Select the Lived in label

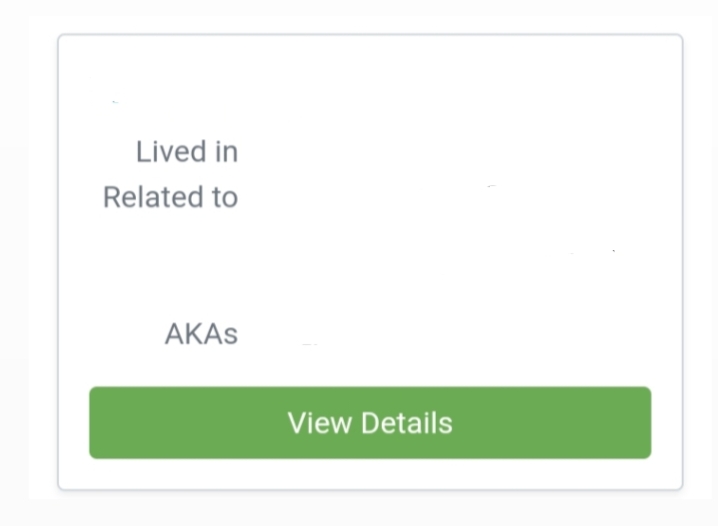point(187,152)
